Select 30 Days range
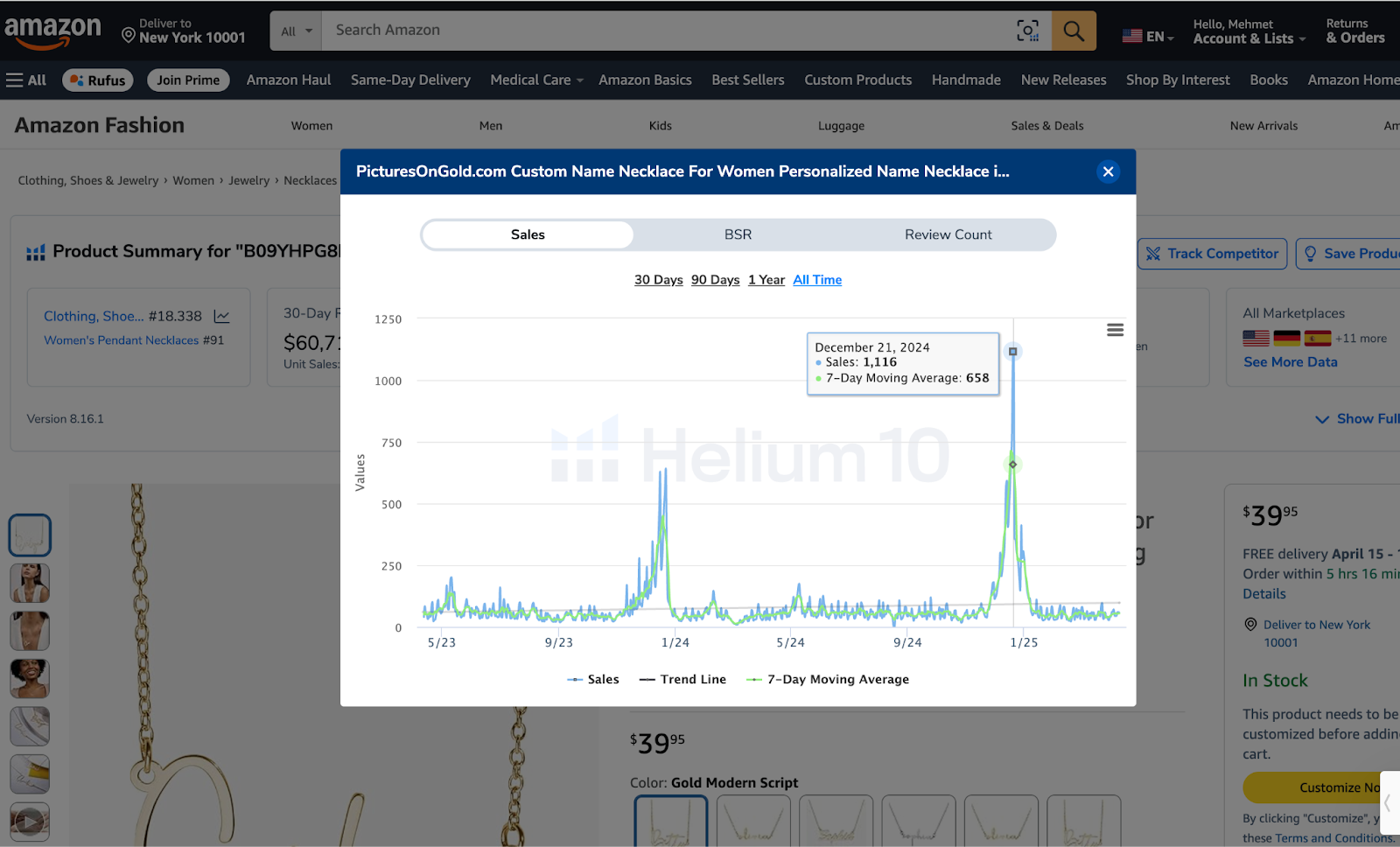1400x847 pixels. [659, 280]
